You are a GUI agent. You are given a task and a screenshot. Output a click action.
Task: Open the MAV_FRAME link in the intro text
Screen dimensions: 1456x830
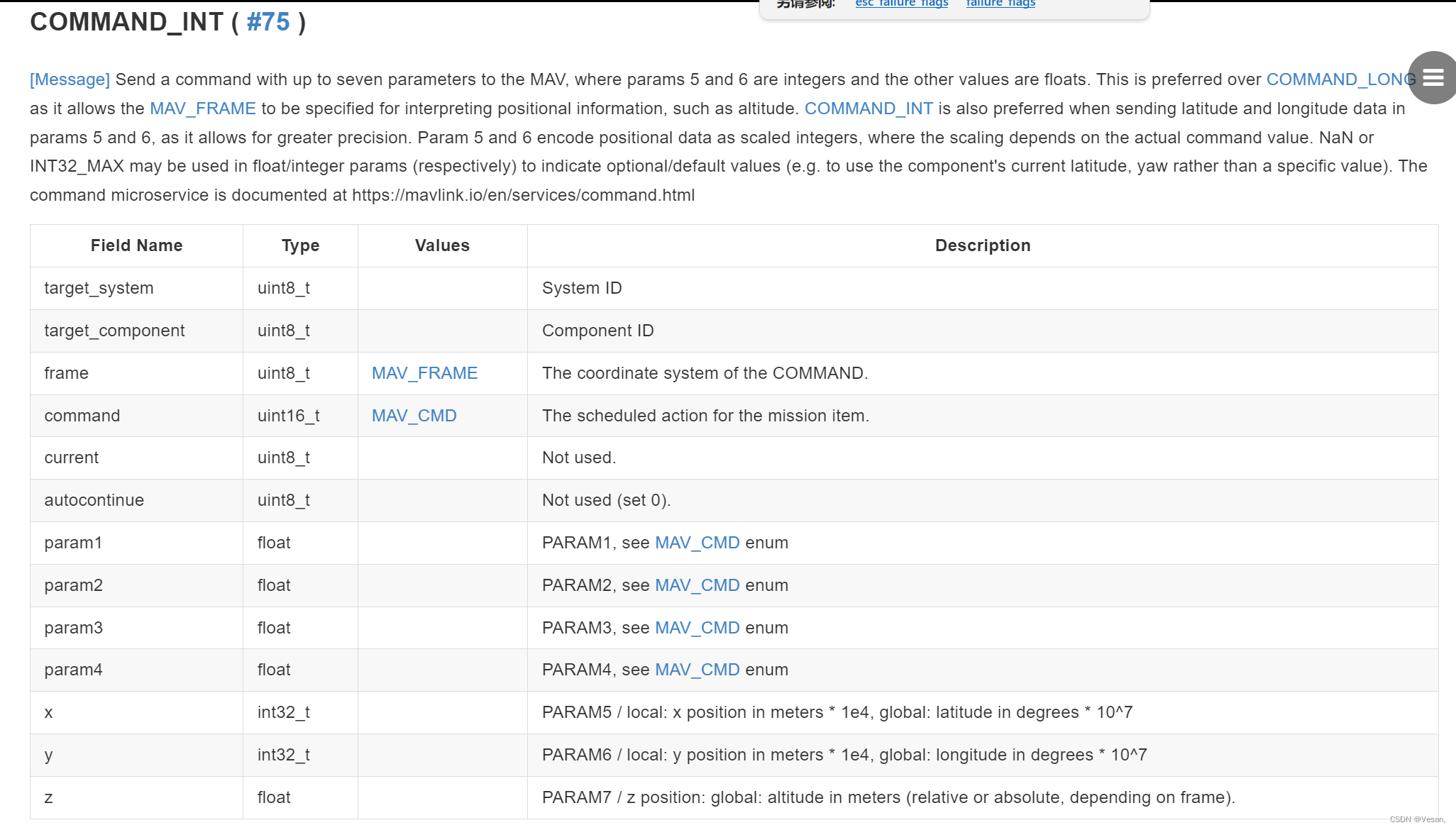point(202,109)
